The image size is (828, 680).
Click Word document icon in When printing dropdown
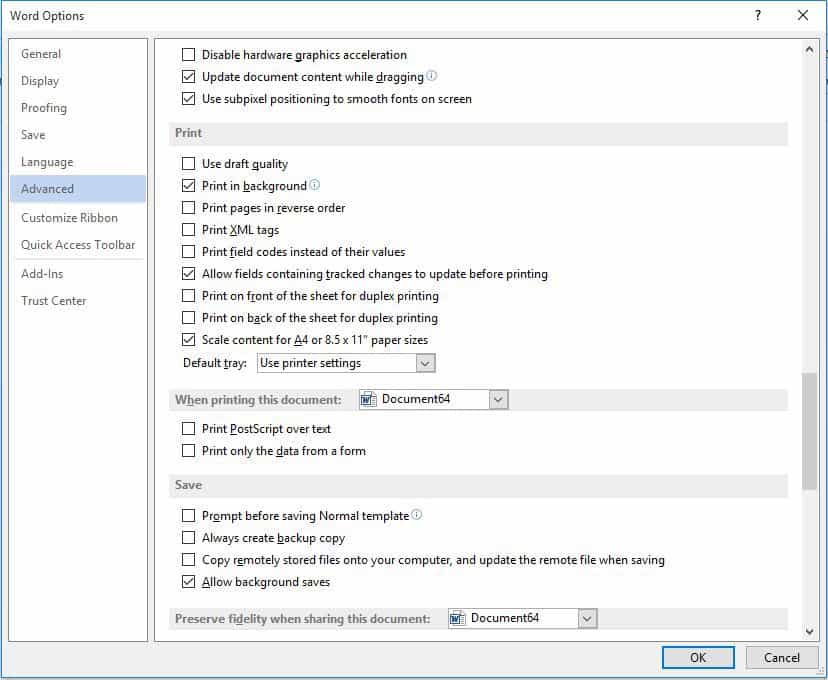click(x=368, y=400)
